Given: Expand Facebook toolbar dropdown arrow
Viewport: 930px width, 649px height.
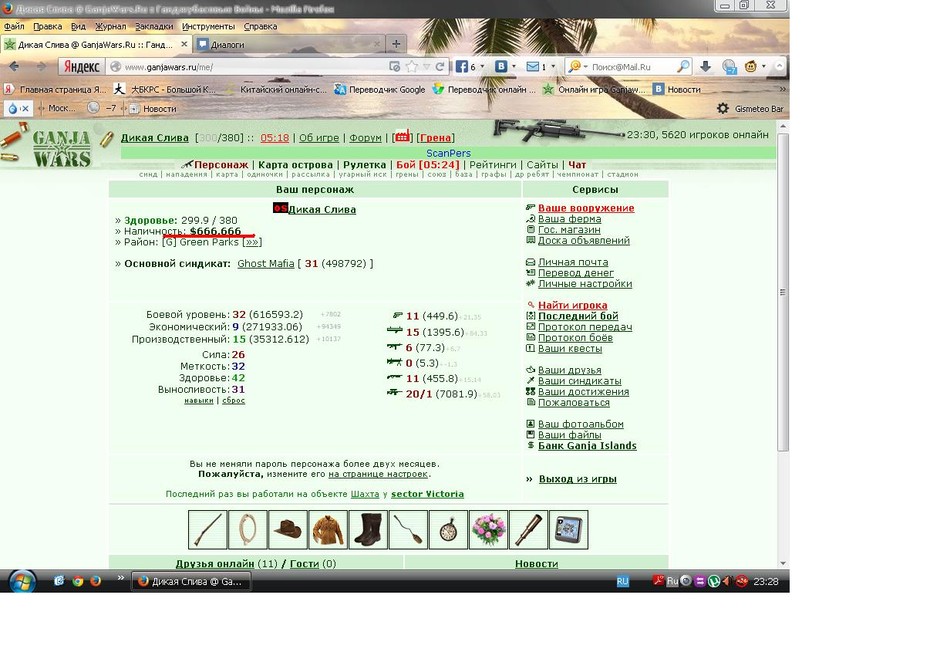Looking at the screenshot, I should 482,66.
